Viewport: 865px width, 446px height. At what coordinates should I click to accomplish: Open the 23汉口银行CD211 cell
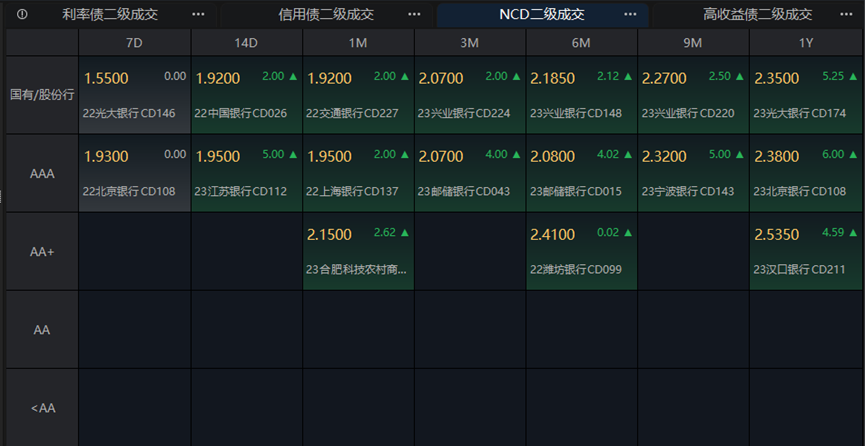click(x=807, y=252)
